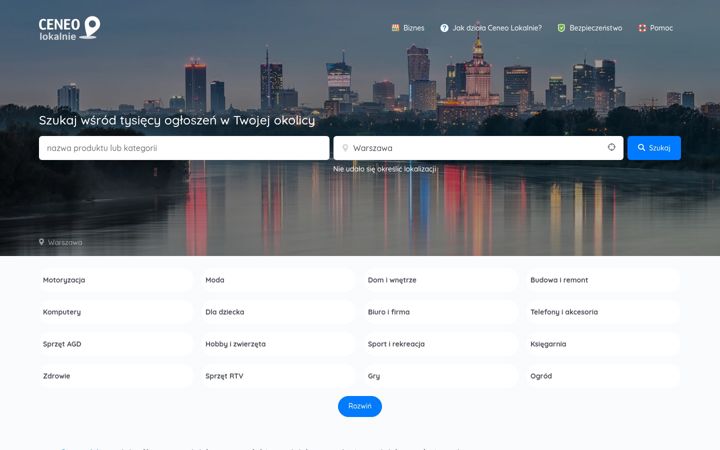Click the location pin in Warszawa field

point(345,148)
